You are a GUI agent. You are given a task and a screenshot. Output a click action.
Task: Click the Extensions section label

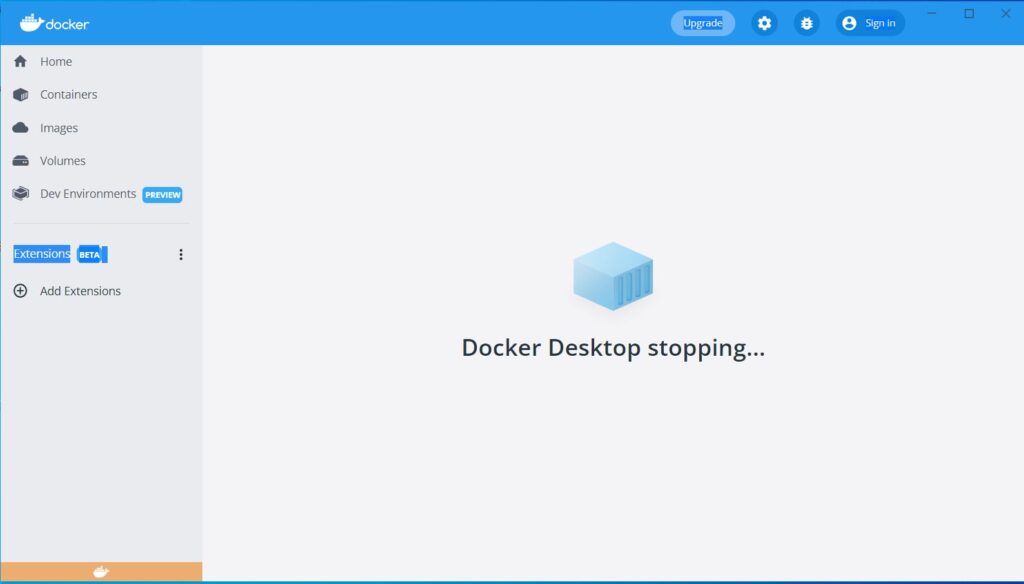[42, 254]
